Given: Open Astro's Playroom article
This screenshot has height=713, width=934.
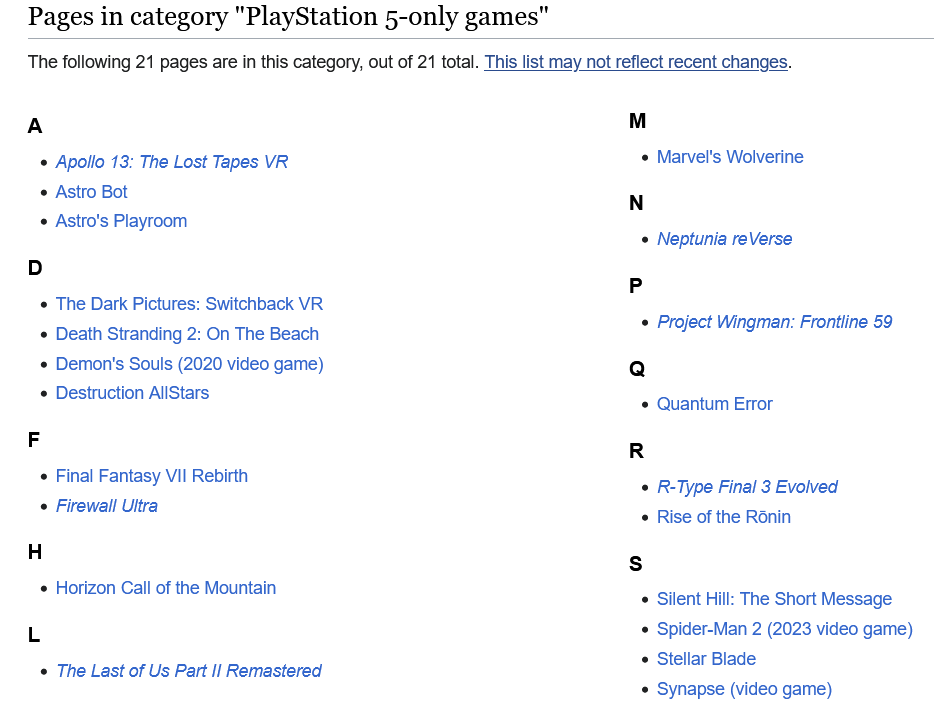Looking at the screenshot, I should (x=121, y=221).
